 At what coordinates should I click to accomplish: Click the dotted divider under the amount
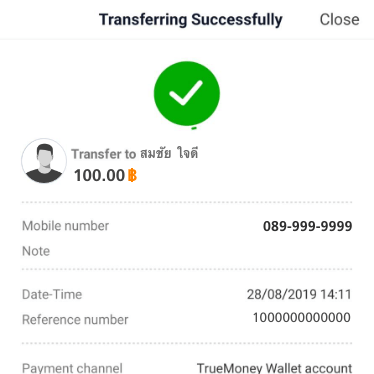[187, 202]
